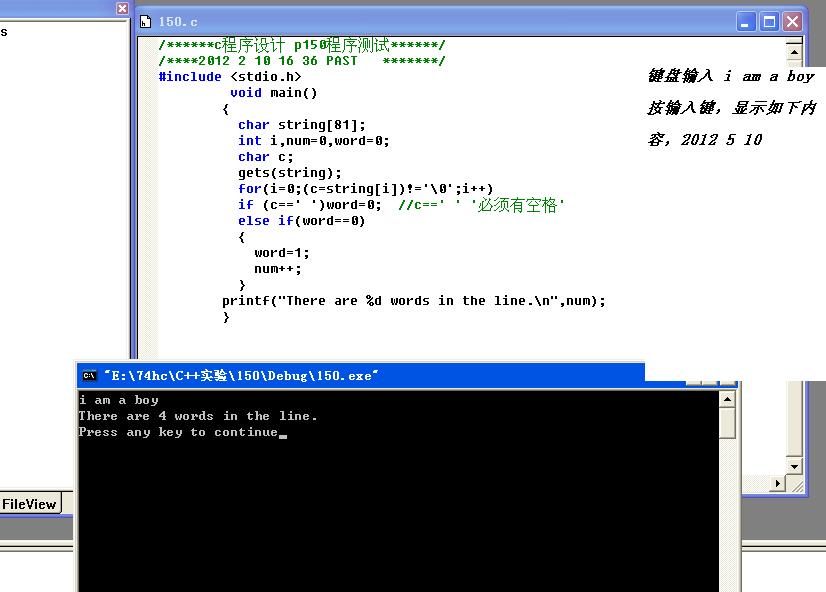Click the for loop statement line
The height and width of the screenshot is (592, 826).
click(366, 189)
